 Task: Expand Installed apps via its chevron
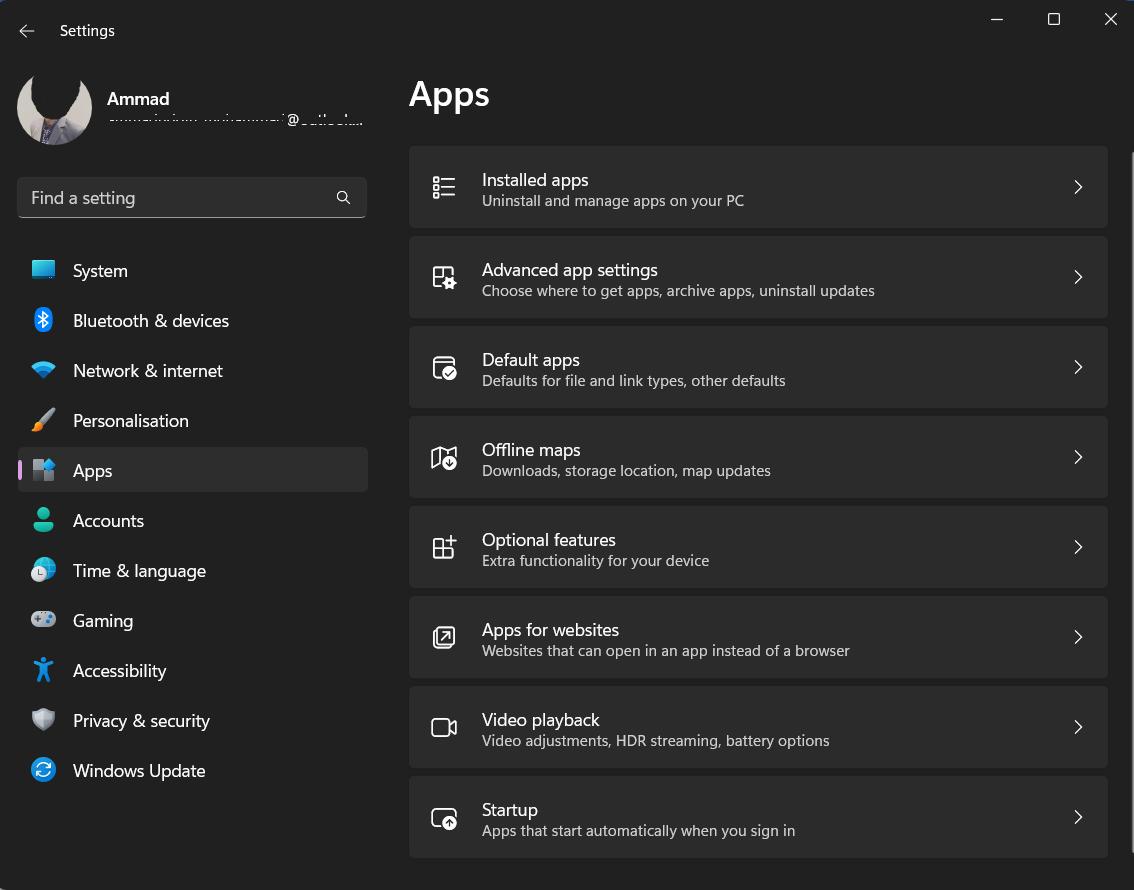point(1078,187)
